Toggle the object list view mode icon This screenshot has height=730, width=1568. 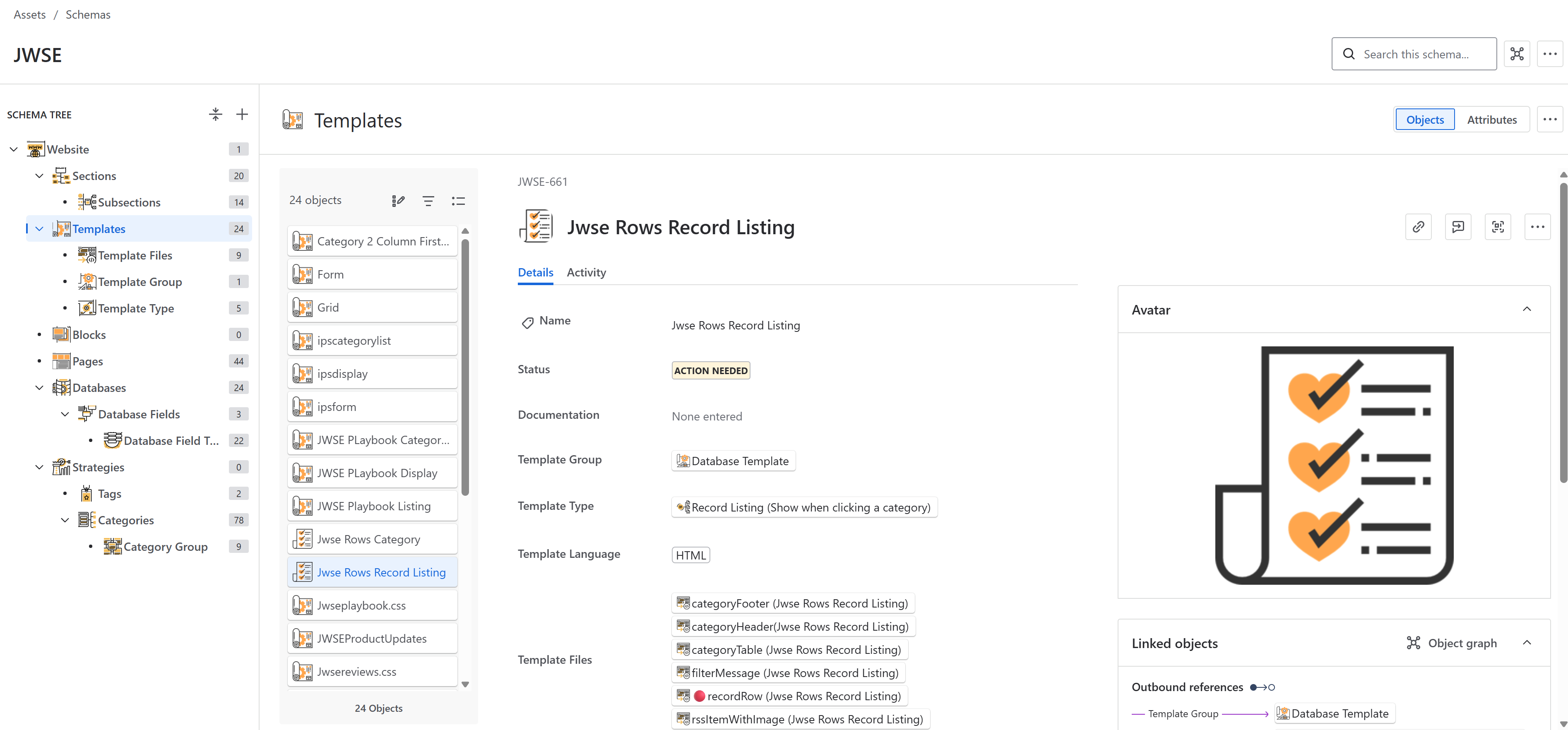click(x=458, y=201)
